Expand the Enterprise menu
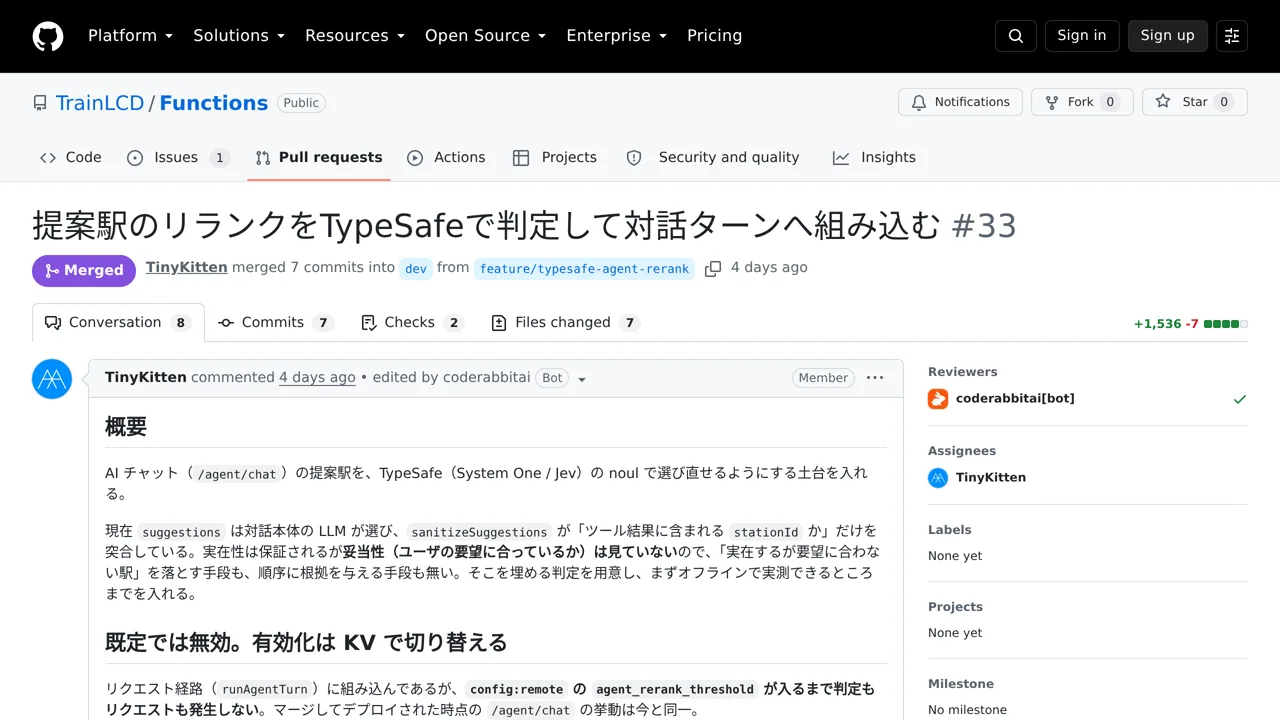Screen dimensions: 1280x720 point(617,36)
